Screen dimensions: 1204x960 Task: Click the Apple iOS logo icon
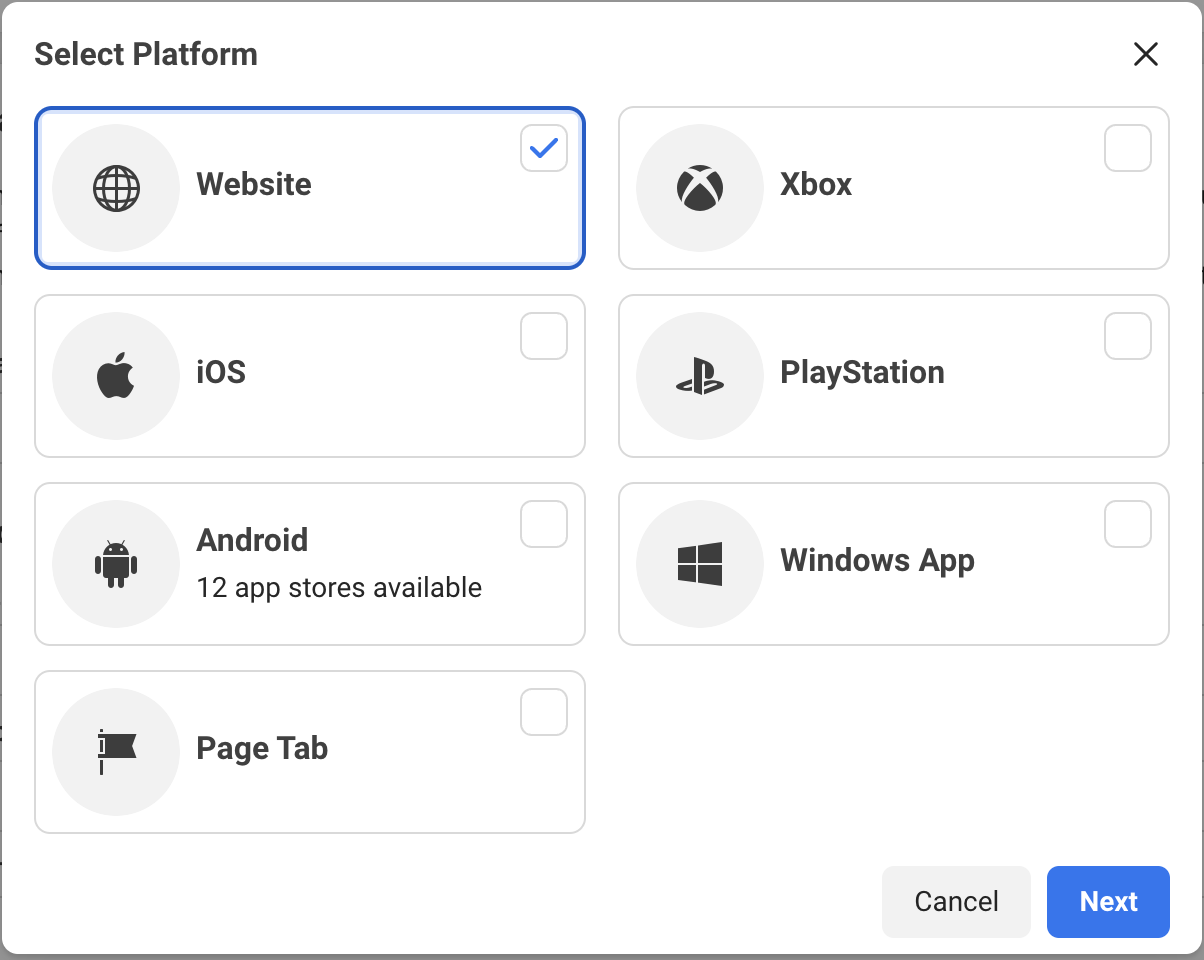116,375
